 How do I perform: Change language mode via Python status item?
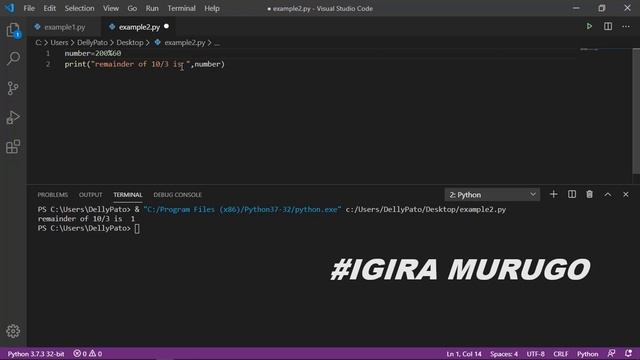587,353
